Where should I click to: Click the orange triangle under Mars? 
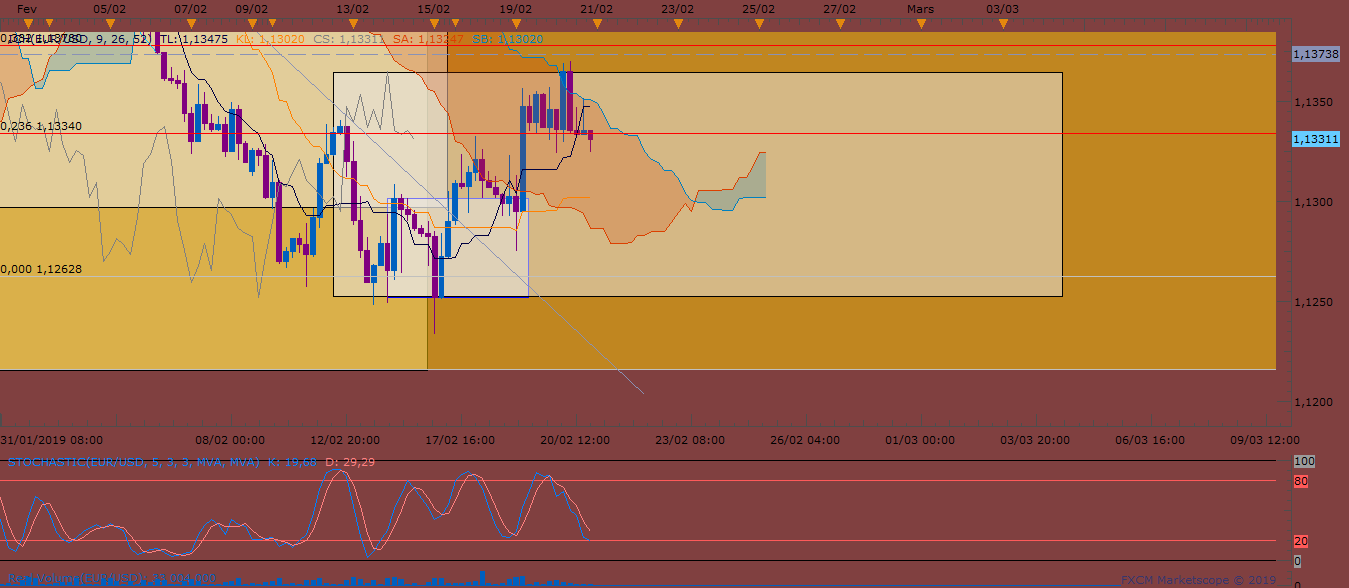[921, 23]
